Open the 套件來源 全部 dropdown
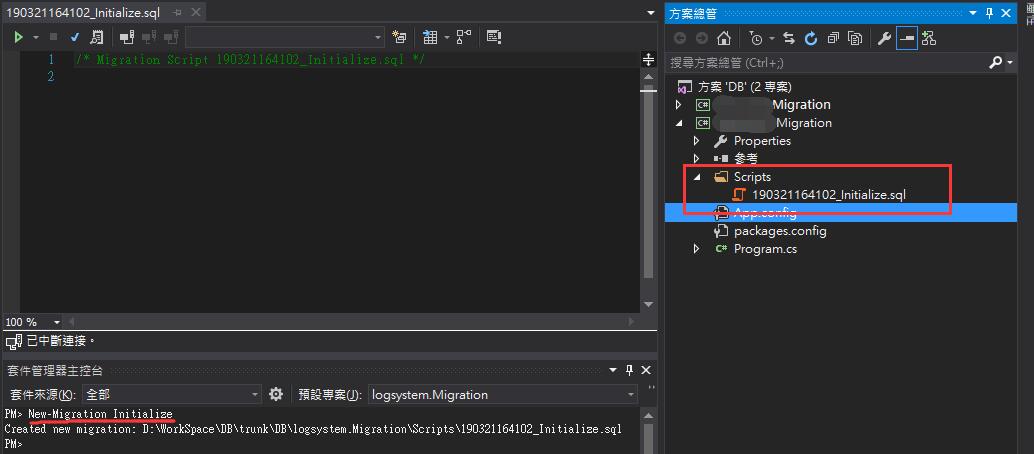The width and height of the screenshot is (1034, 454). 171,395
